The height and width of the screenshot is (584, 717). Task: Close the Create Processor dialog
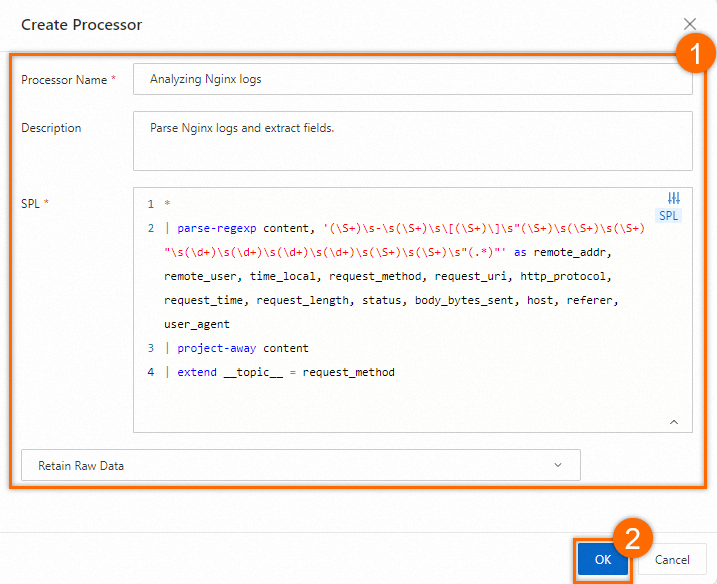click(x=690, y=24)
